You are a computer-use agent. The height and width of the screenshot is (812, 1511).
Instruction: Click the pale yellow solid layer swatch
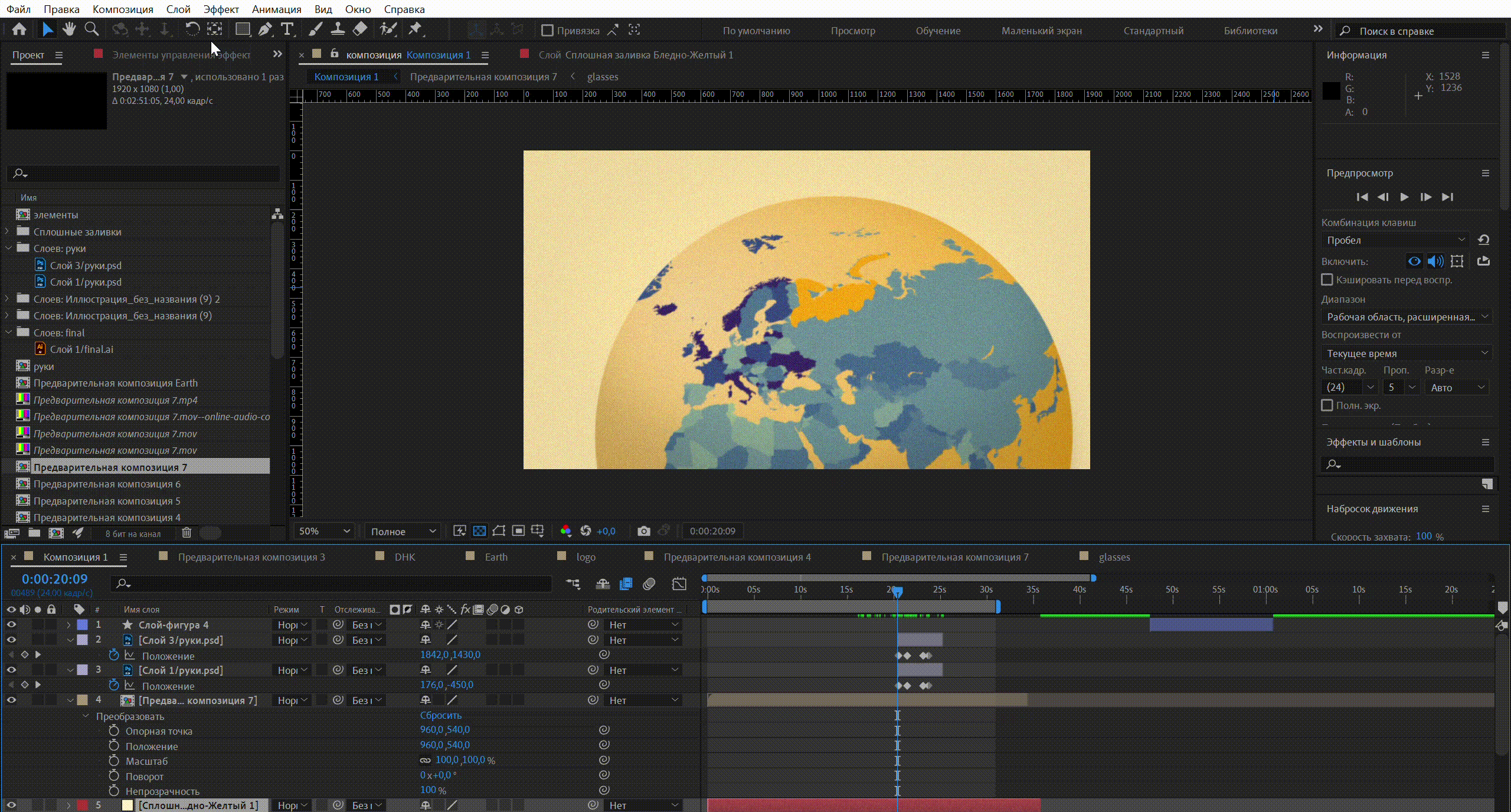[x=127, y=805]
